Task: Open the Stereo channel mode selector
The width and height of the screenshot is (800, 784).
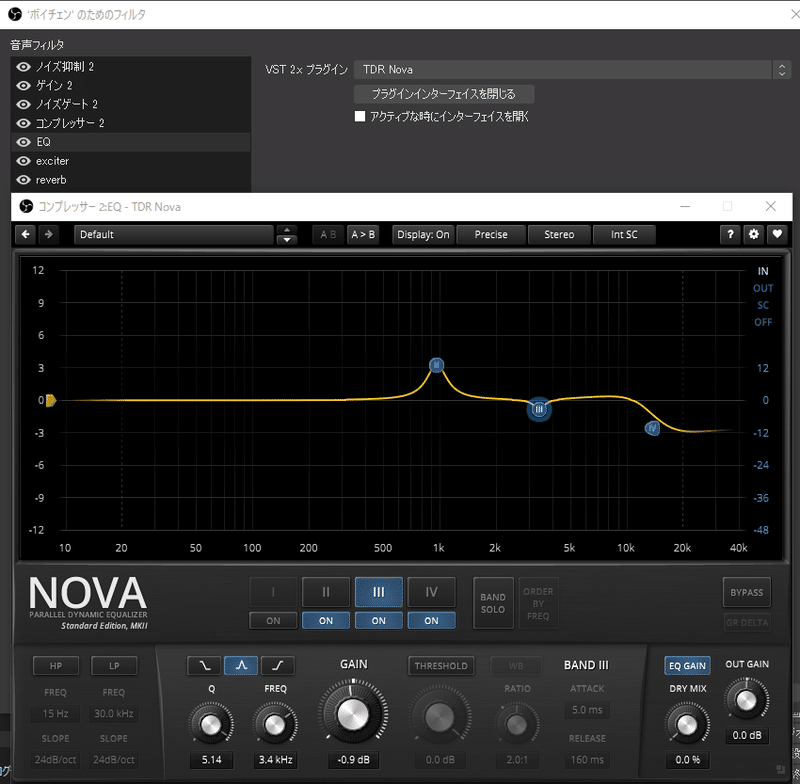Action: click(x=559, y=235)
